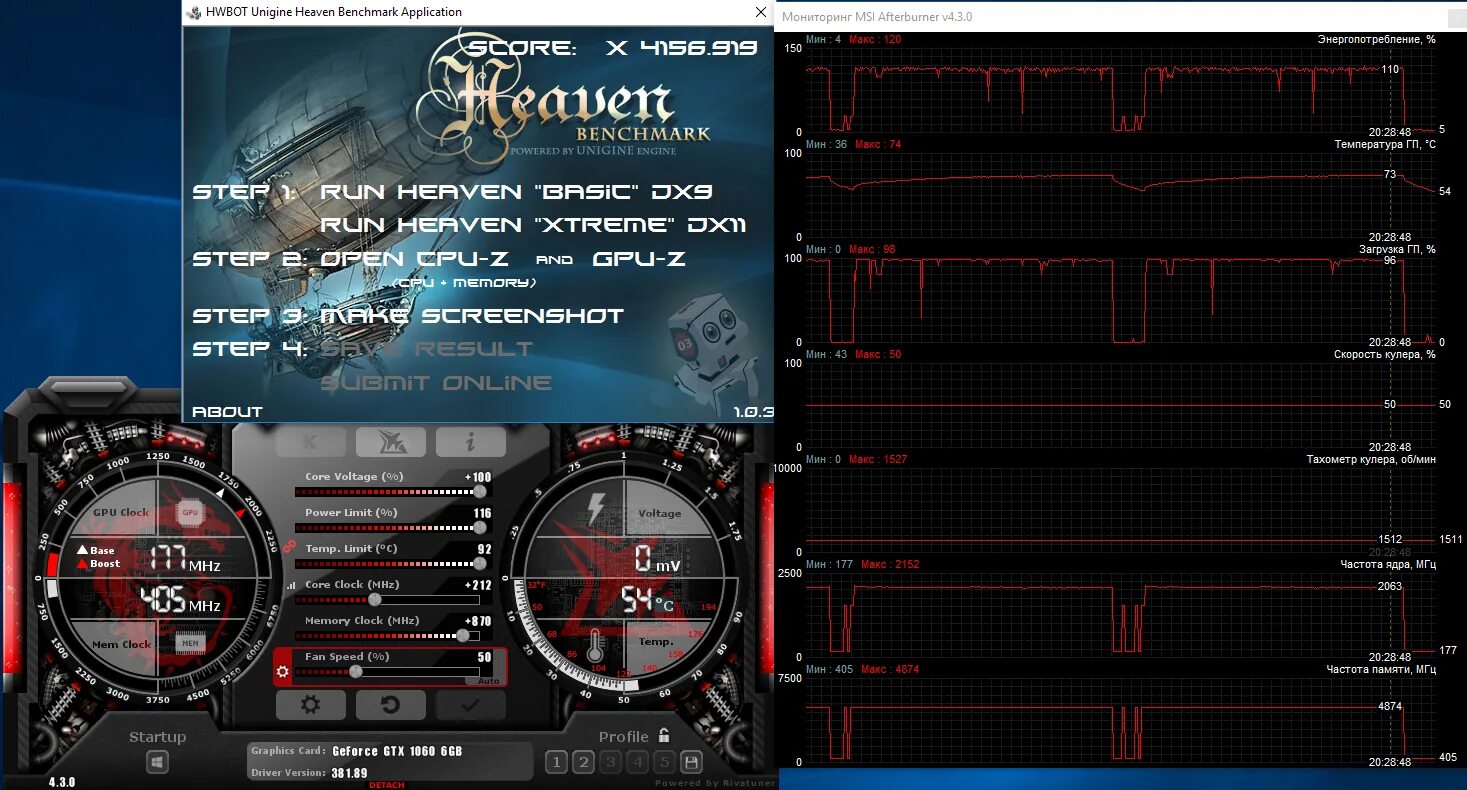Enable Startup with the Windows toggle button

click(155, 761)
